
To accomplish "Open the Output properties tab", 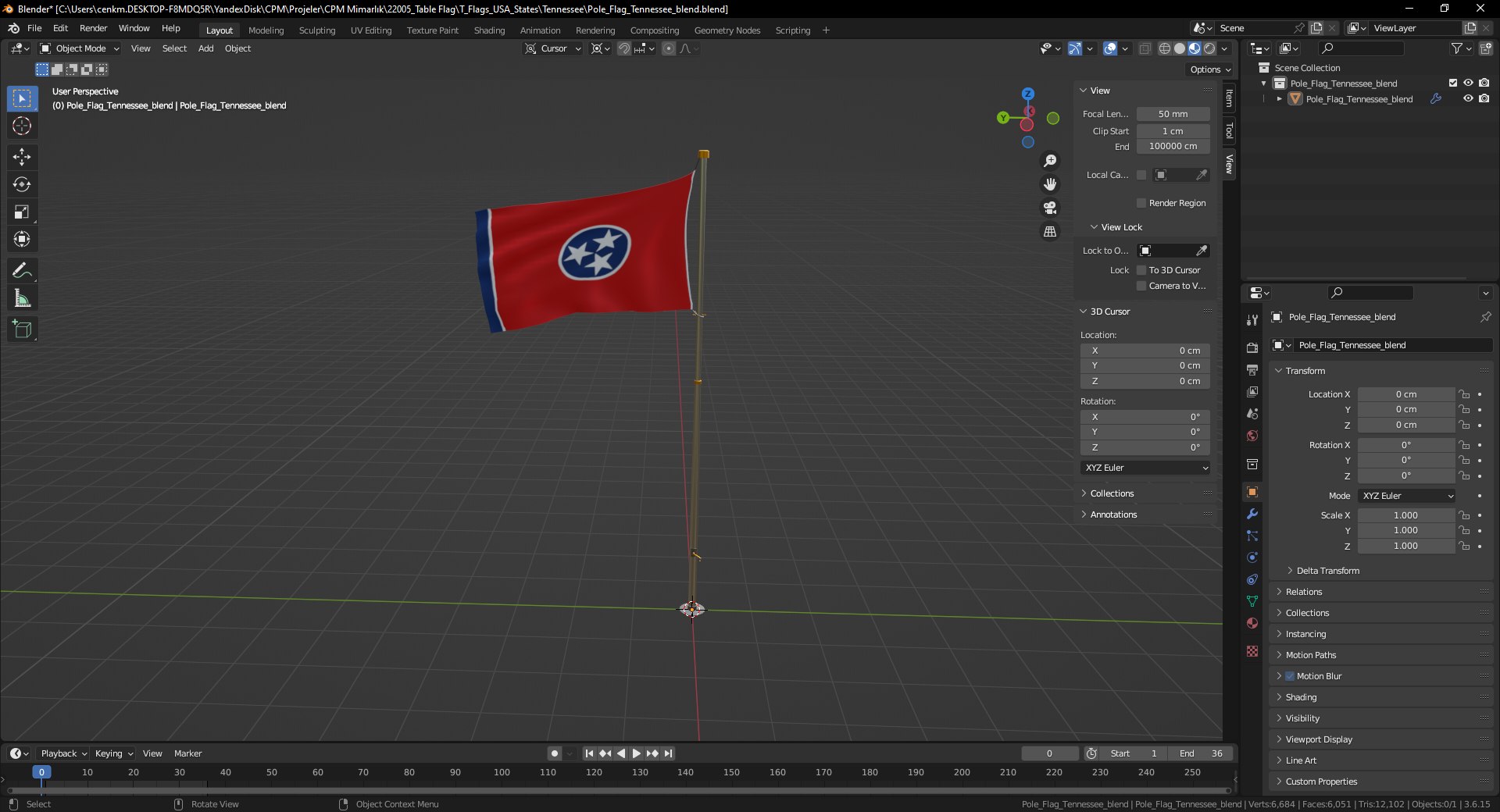I will (x=1252, y=369).
